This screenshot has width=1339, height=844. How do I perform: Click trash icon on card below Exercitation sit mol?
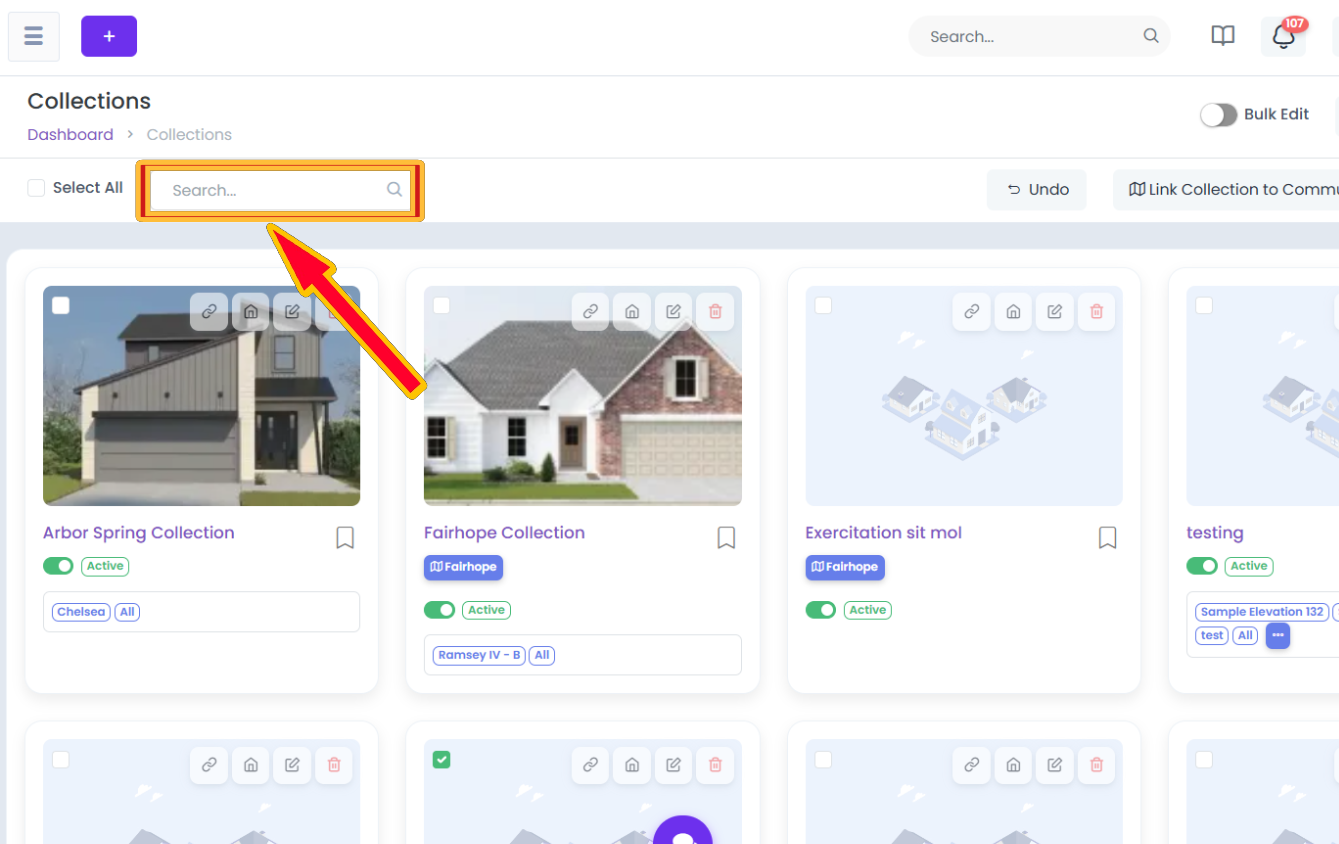[x=1096, y=765]
